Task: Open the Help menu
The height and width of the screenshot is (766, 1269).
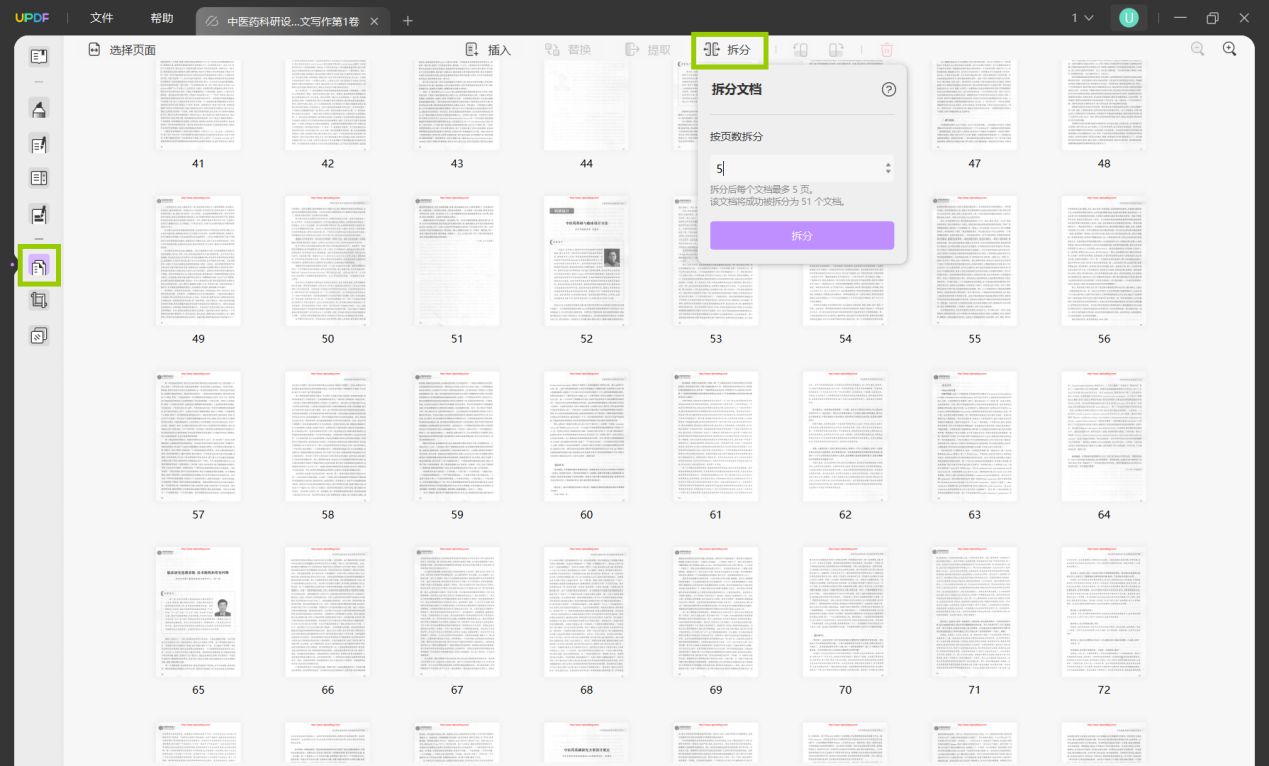Action: [161, 18]
